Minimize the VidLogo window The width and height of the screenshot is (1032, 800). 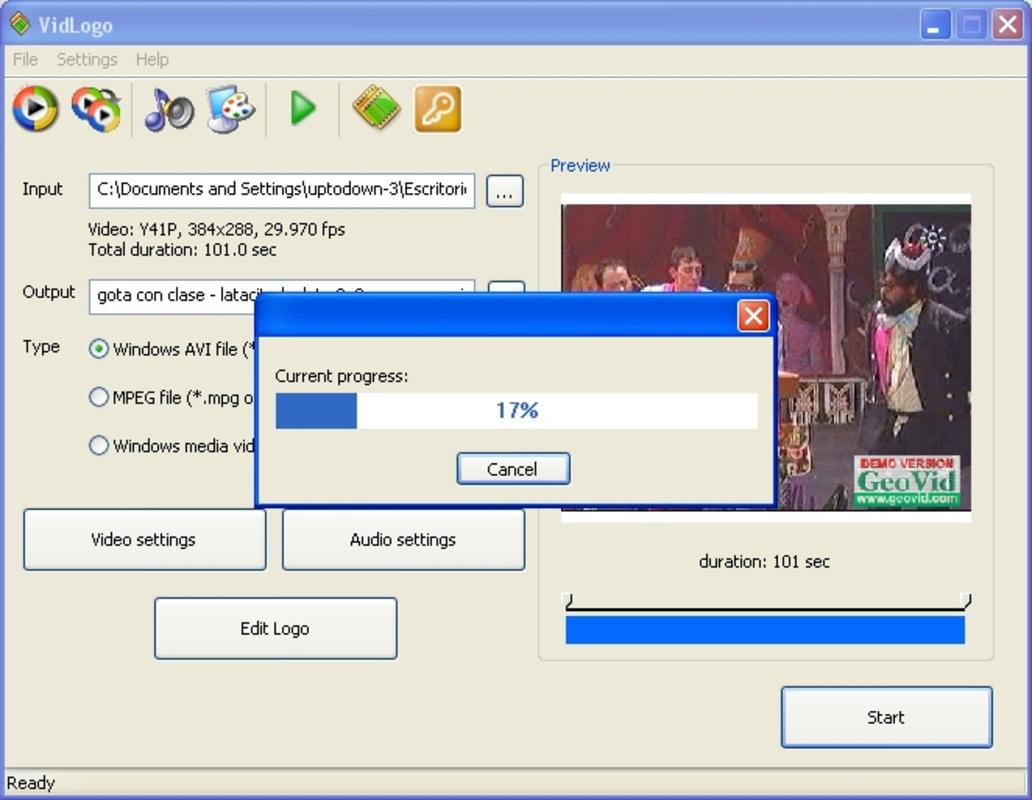tap(935, 25)
